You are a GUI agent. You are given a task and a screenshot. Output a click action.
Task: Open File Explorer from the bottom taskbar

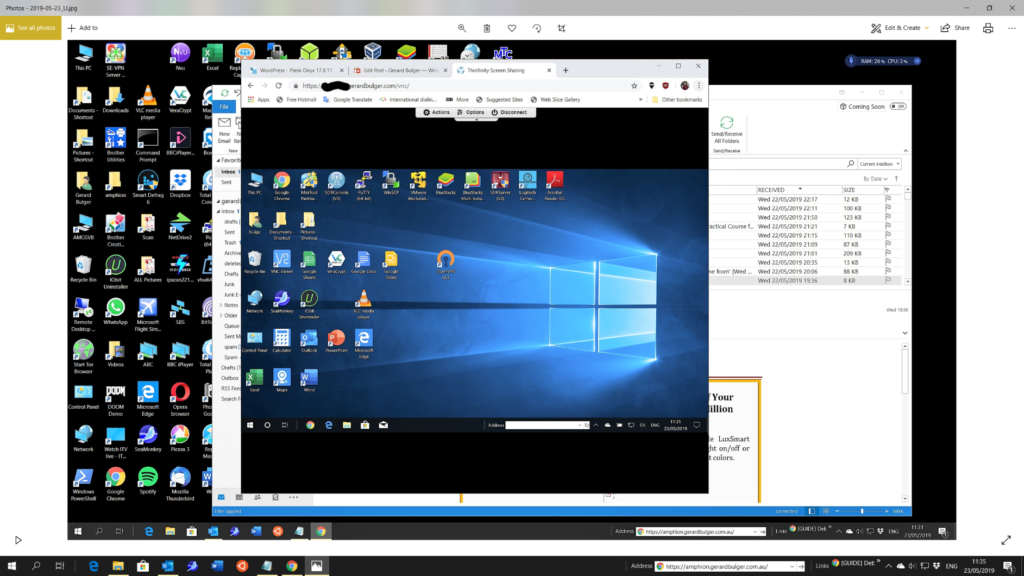pyautogui.click(x=118, y=566)
